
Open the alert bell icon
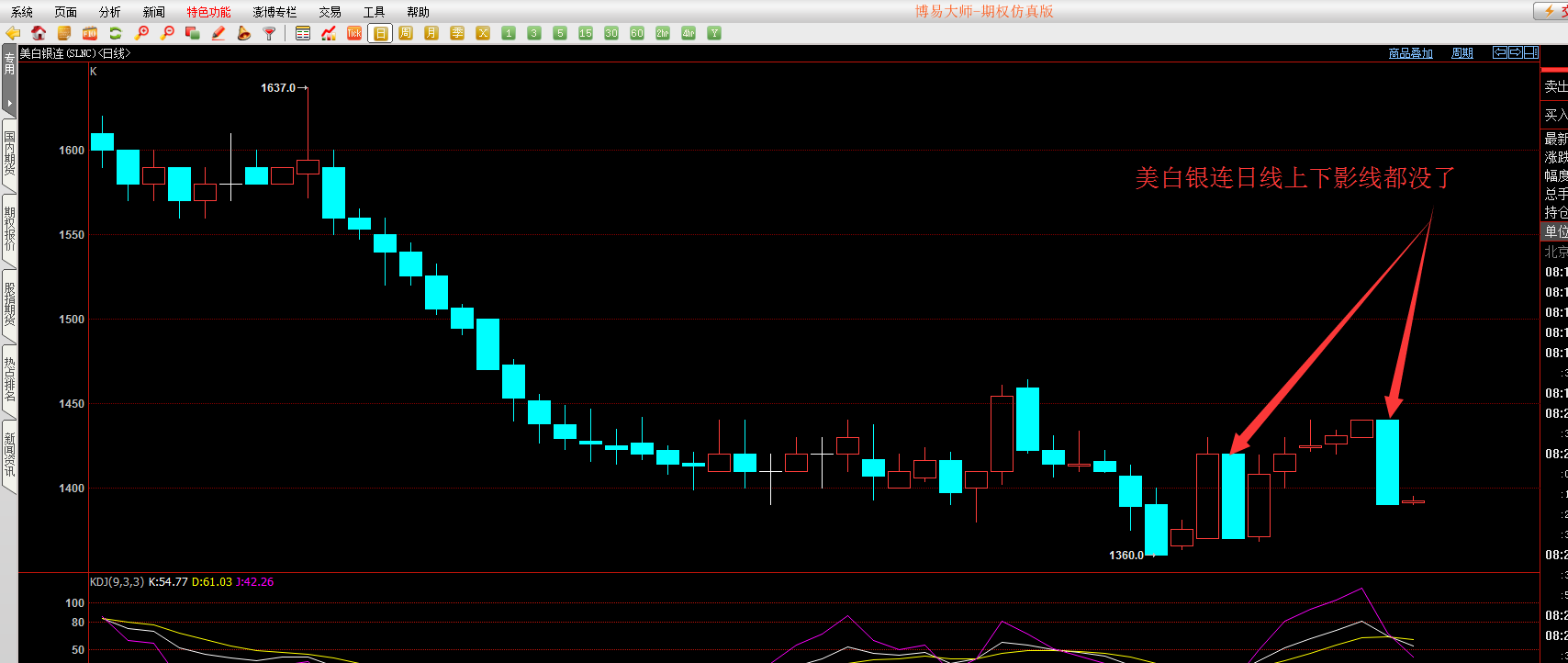pos(243,33)
